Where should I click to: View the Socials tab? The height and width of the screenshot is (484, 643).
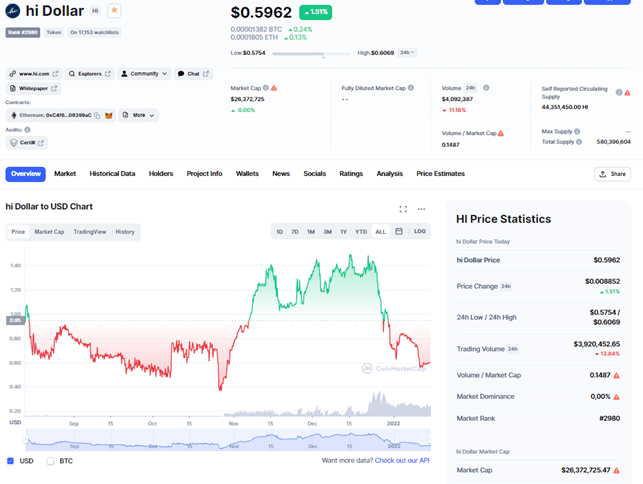coord(315,174)
